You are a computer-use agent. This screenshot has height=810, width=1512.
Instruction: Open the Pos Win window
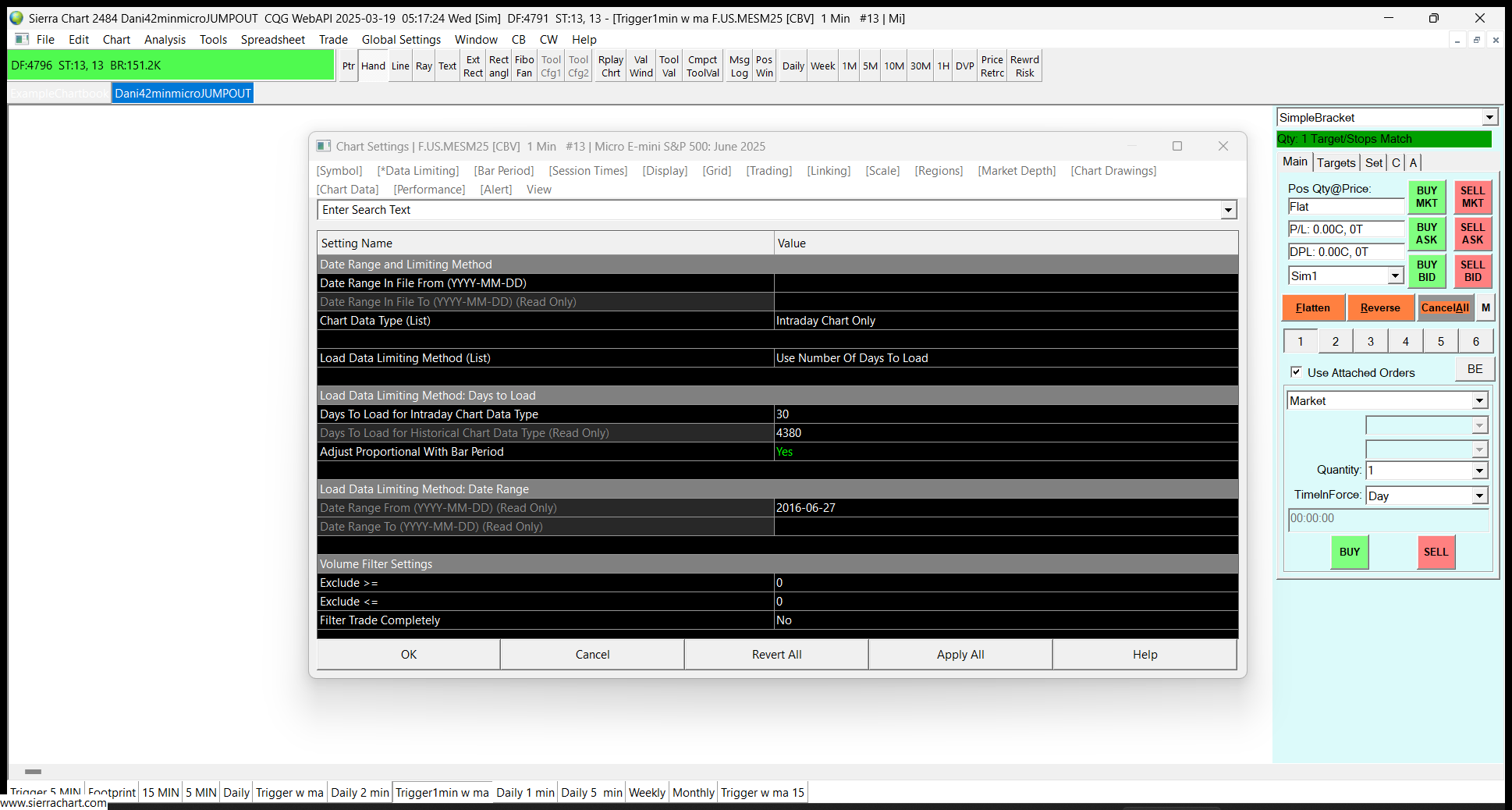pyautogui.click(x=765, y=66)
